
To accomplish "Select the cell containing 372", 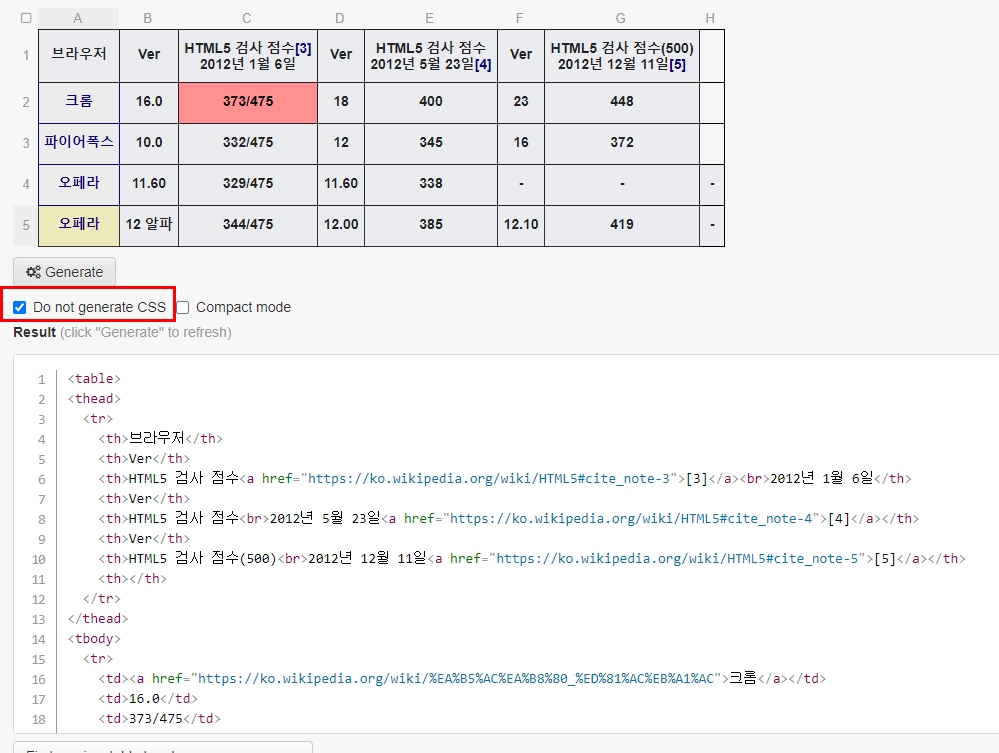I will click(x=622, y=143).
